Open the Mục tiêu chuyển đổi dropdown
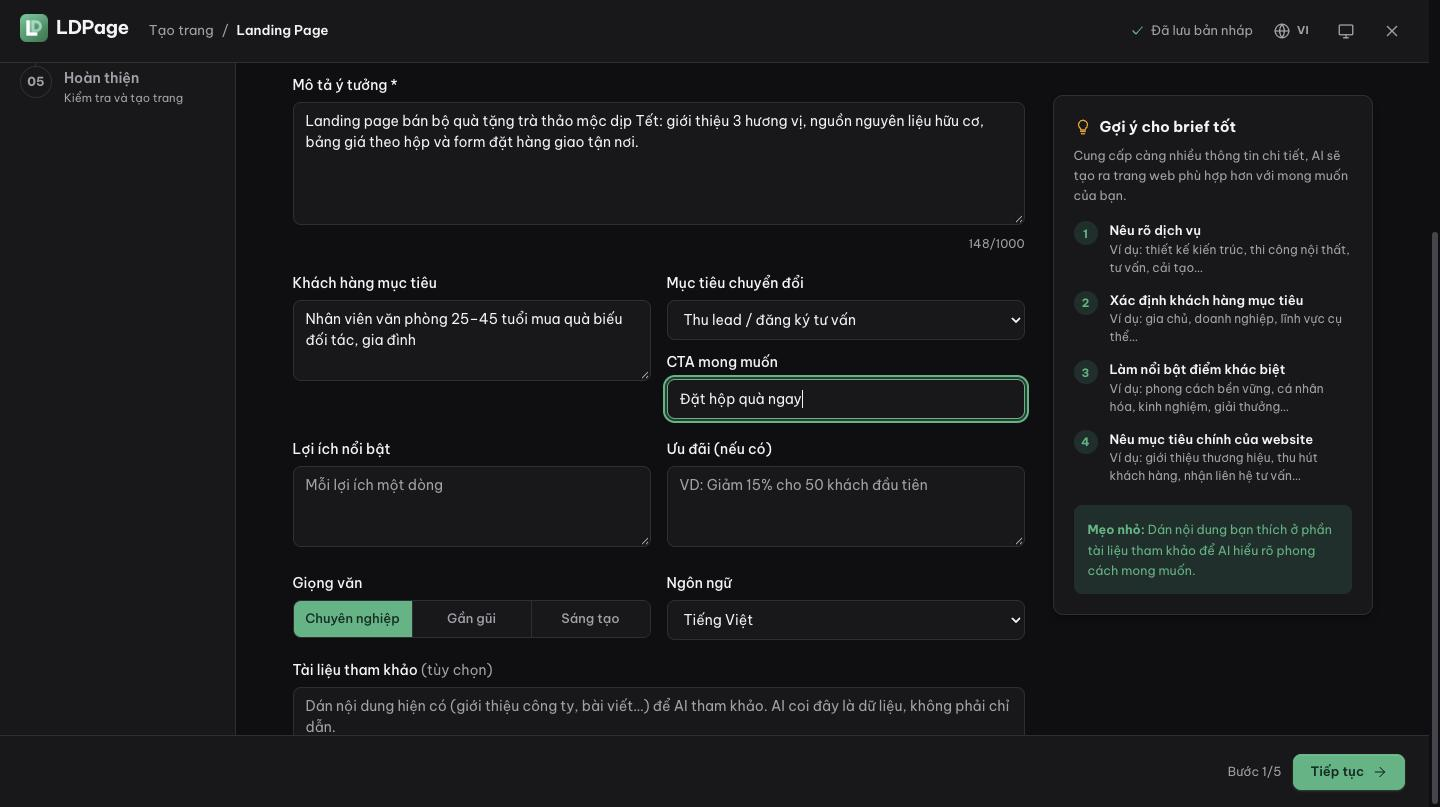The width and height of the screenshot is (1440, 807). pyautogui.click(x=846, y=320)
